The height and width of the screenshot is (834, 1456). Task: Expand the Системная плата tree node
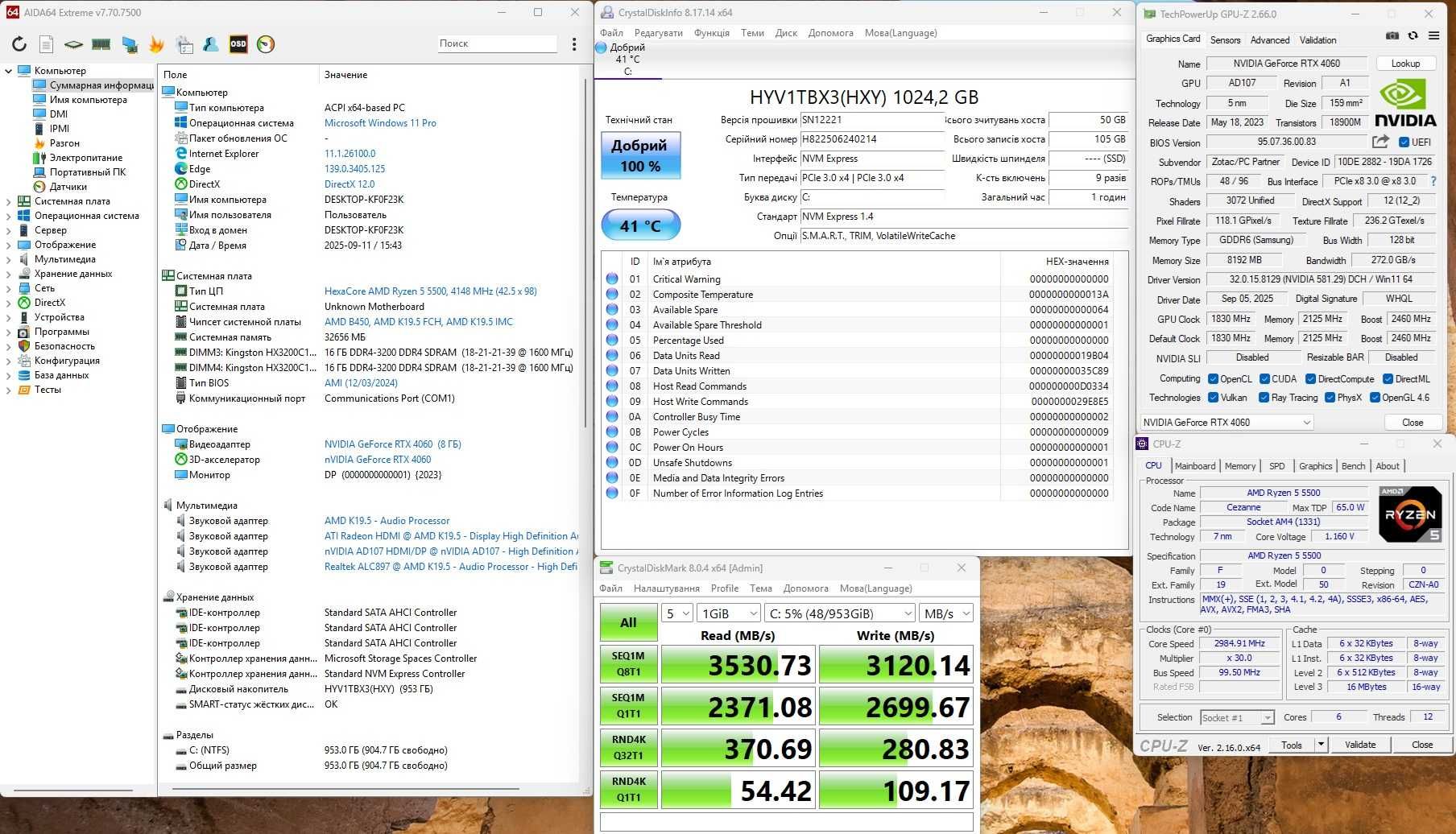[8, 201]
